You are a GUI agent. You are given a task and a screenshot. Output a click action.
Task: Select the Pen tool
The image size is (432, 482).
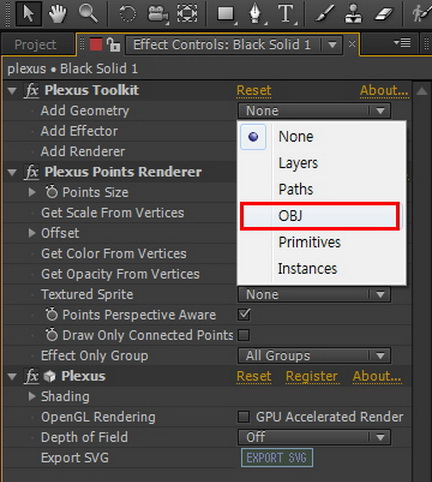click(256, 14)
